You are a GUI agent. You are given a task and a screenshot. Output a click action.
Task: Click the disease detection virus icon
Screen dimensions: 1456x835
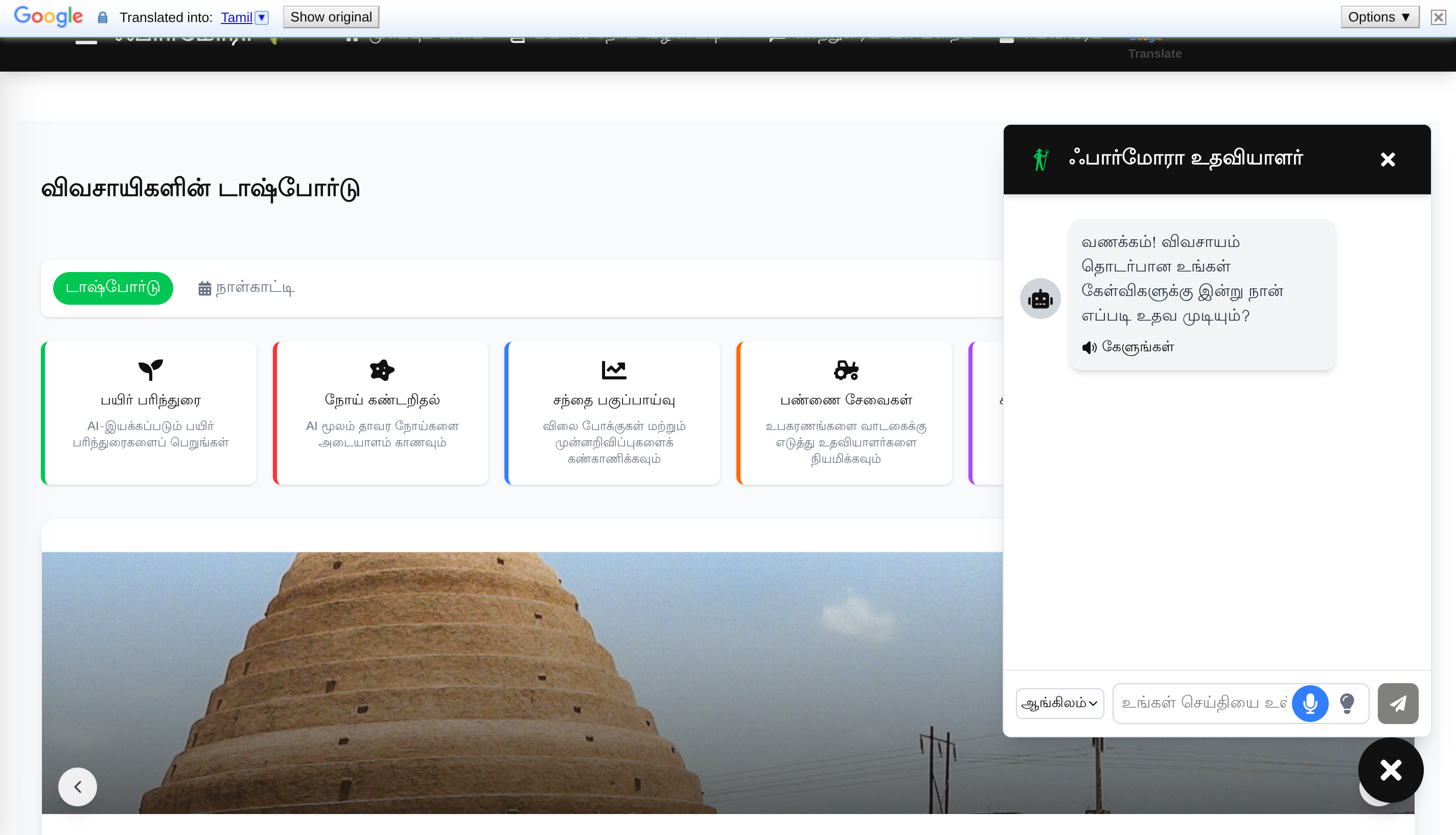tap(382, 370)
